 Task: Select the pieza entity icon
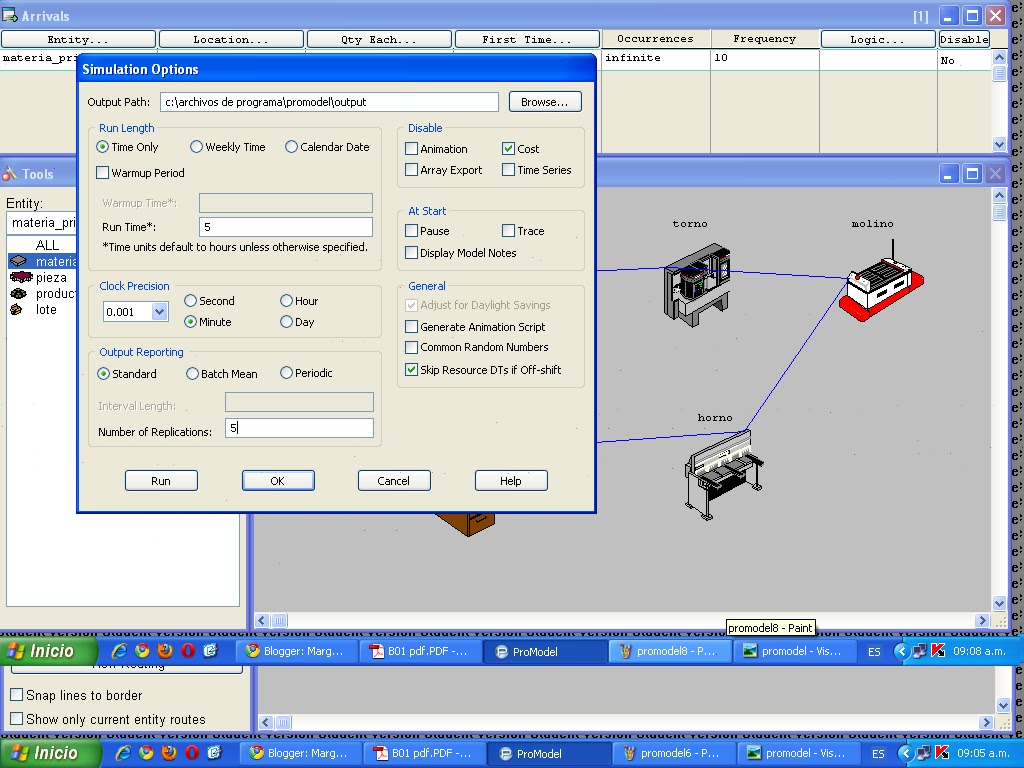click(x=24, y=278)
